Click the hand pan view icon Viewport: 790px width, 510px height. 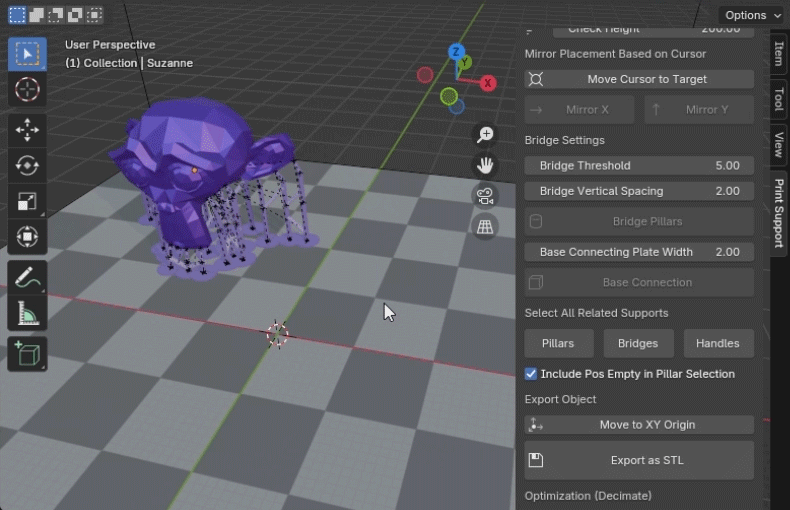click(x=485, y=165)
